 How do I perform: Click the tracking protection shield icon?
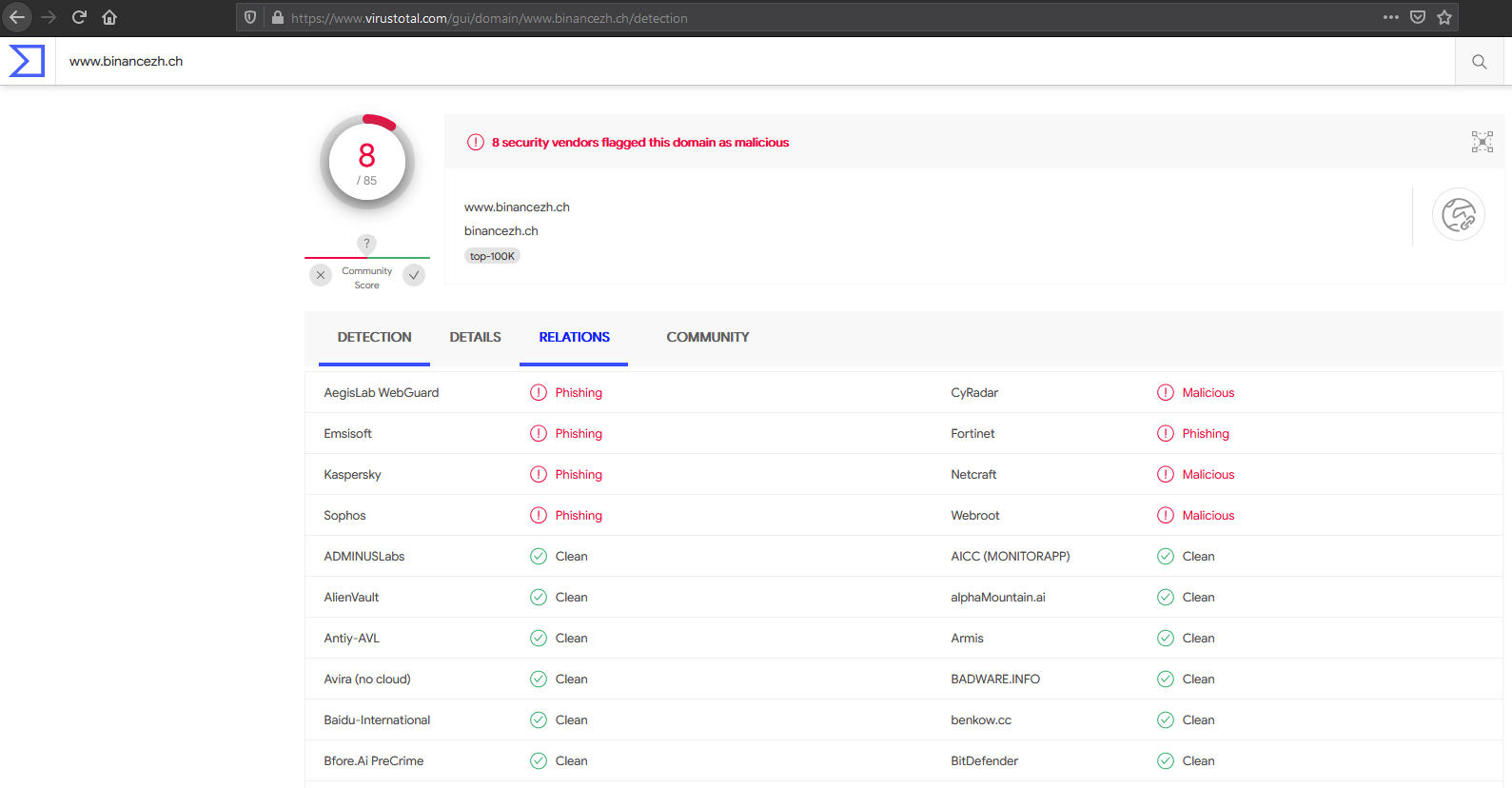point(250,17)
